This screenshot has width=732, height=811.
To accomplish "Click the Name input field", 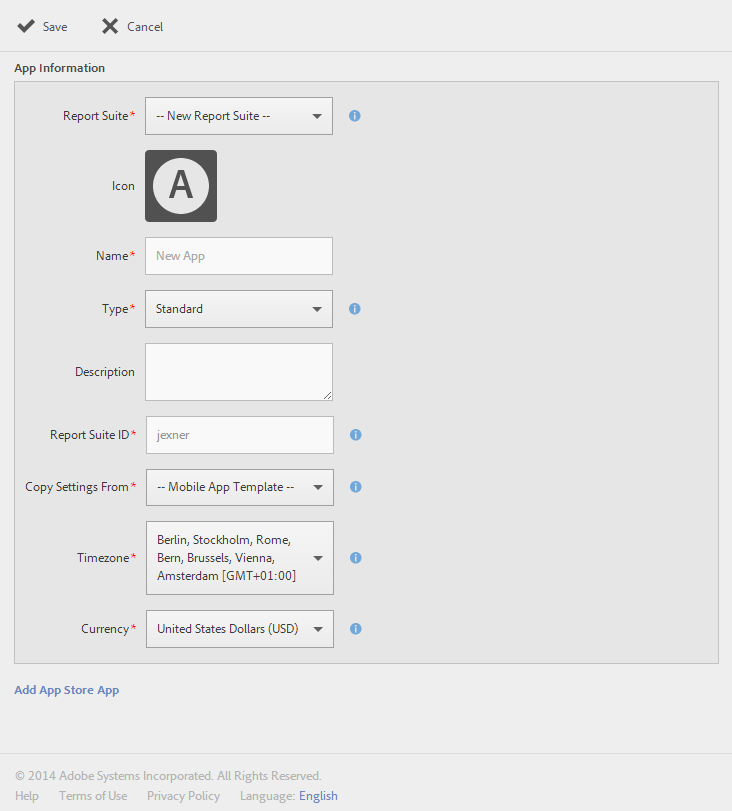I will (239, 256).
